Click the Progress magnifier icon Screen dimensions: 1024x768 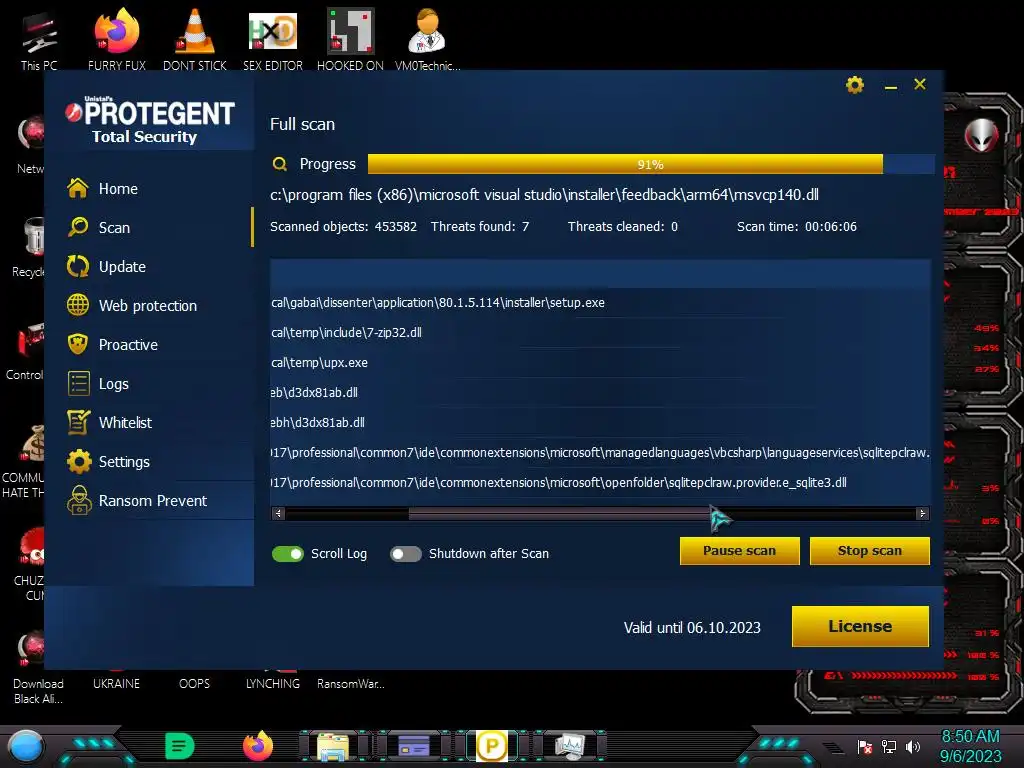(280, 164)
